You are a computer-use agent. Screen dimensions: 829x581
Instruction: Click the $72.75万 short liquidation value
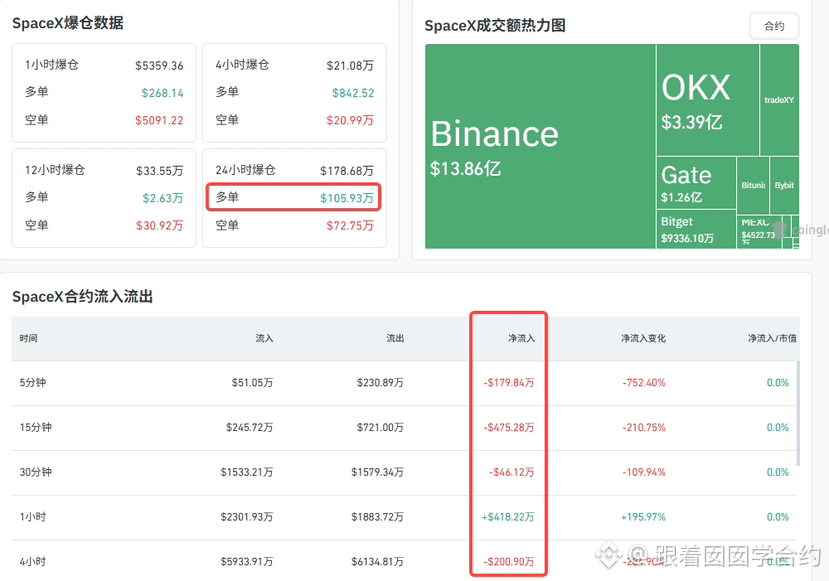pyautogui.click(x=350, y=226)
